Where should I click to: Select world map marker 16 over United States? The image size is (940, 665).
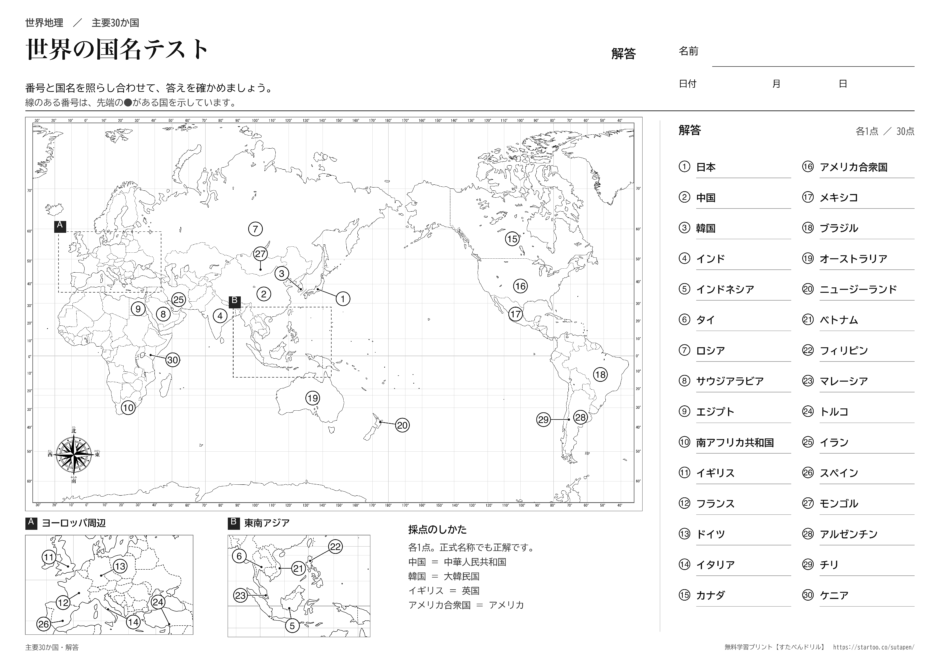(520, 286)
